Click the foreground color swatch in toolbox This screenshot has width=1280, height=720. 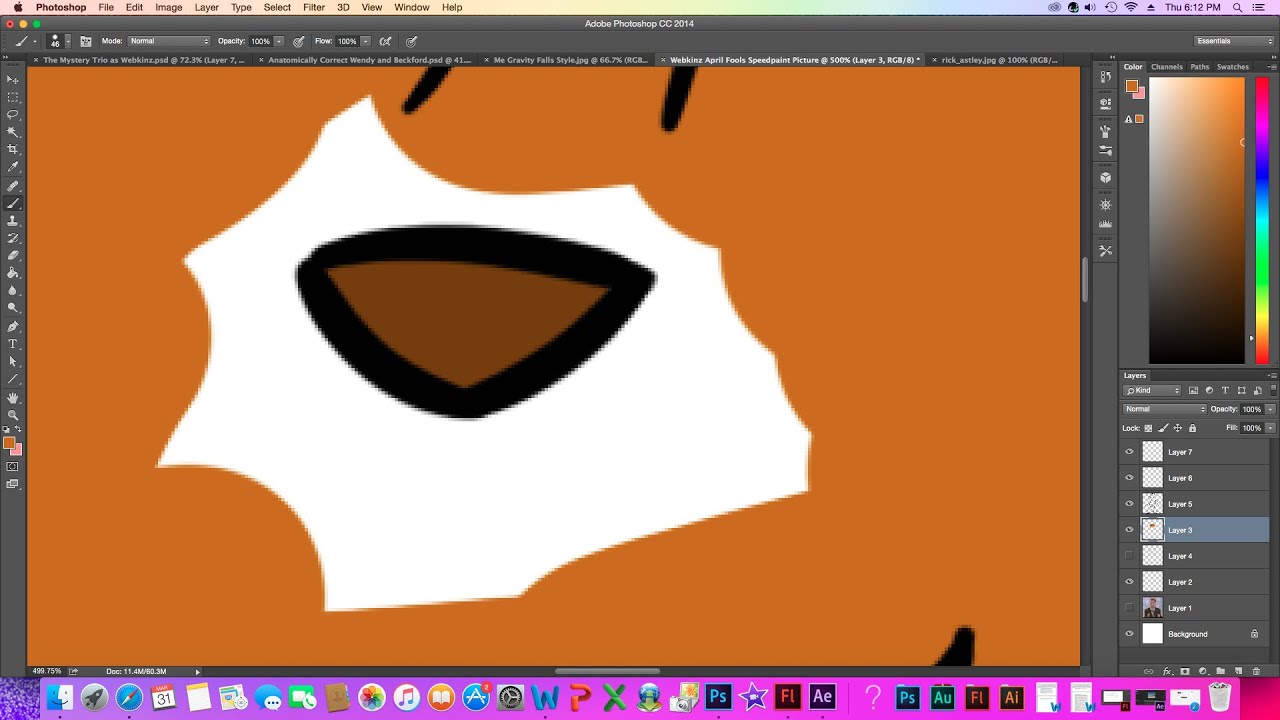coord(9,443)
